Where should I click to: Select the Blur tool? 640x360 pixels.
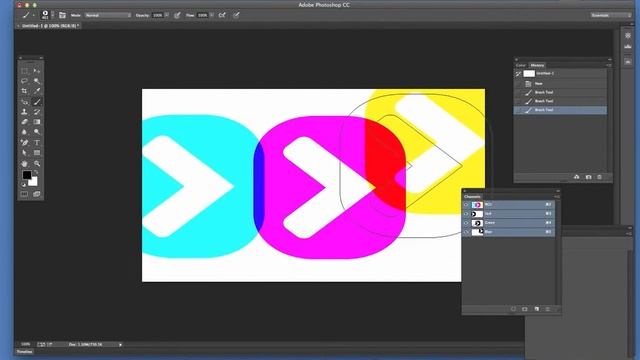(x=24, y=132)
